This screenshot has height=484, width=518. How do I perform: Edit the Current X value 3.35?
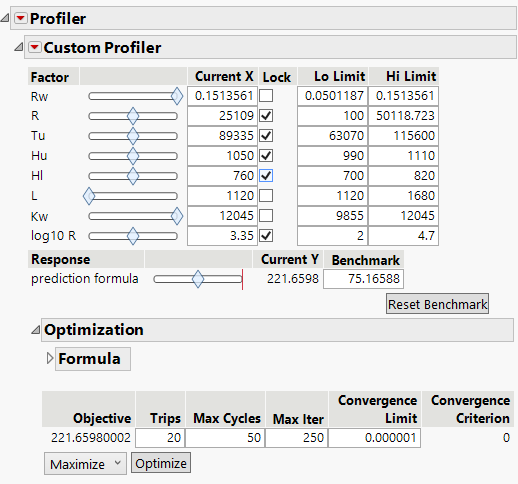[x=223, y=236]
